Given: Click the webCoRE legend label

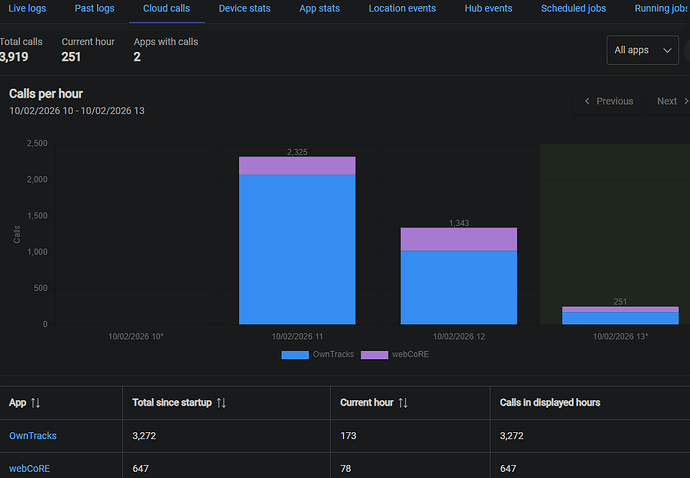Looking at the screenshot, I should click(x=410, y=354).
